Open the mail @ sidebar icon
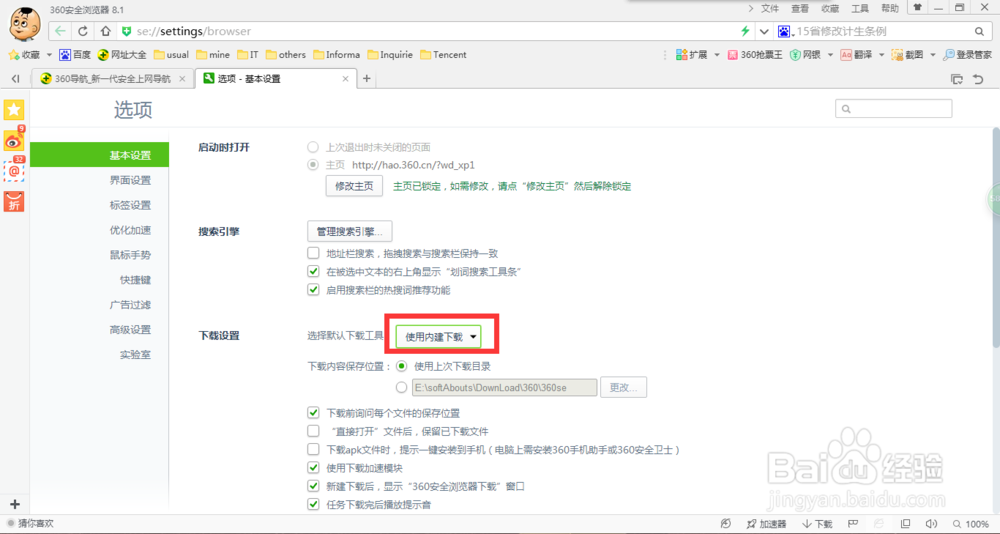1000x534 pixels. [x=14, y=170]
